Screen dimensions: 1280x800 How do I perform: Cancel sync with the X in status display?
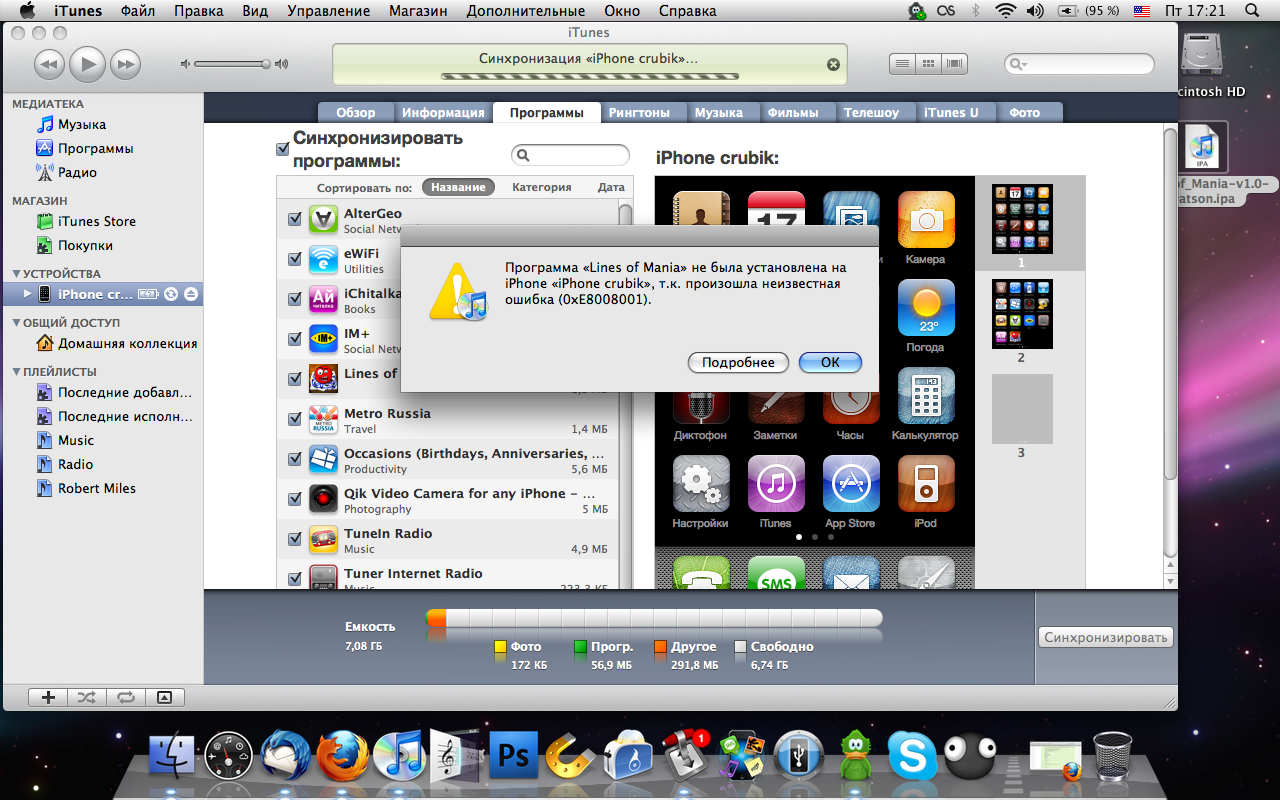click(x=833, y=64)
